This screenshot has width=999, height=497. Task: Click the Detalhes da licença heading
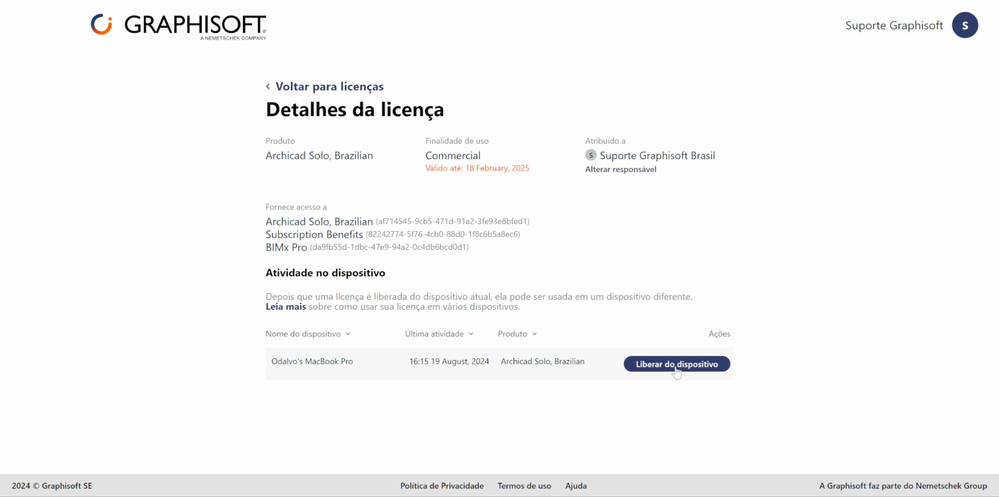(x=355, y=110)
